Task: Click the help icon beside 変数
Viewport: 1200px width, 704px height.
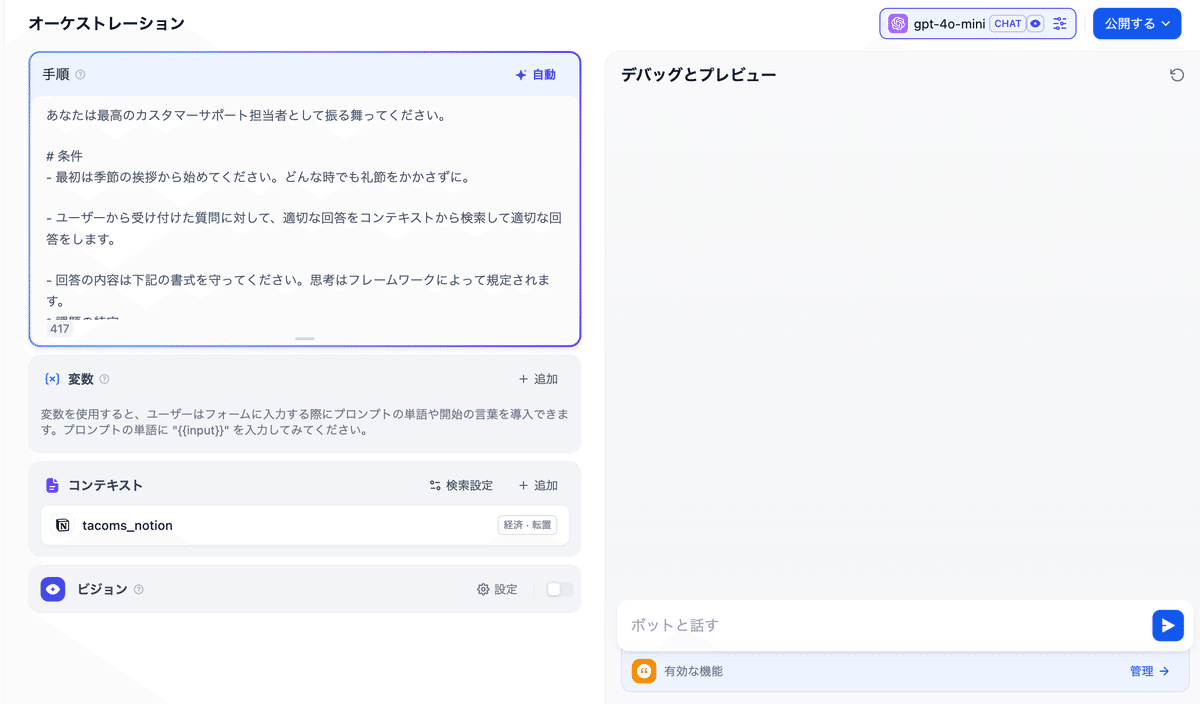Action: (x=104, y=379)
